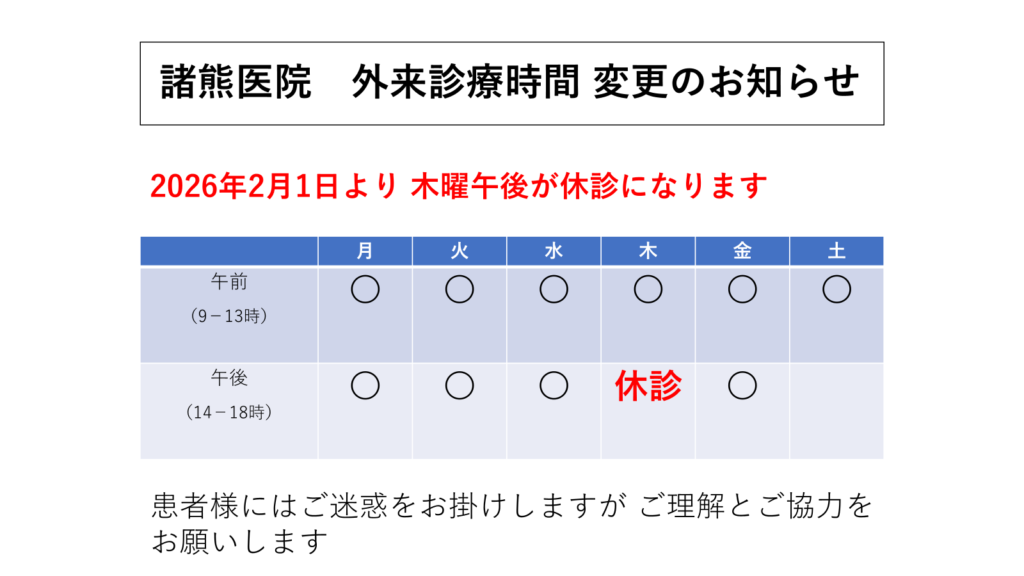This screenshot has width=1024, height=576.
Task: Select the 土 column header
Action: pos(836,252)
